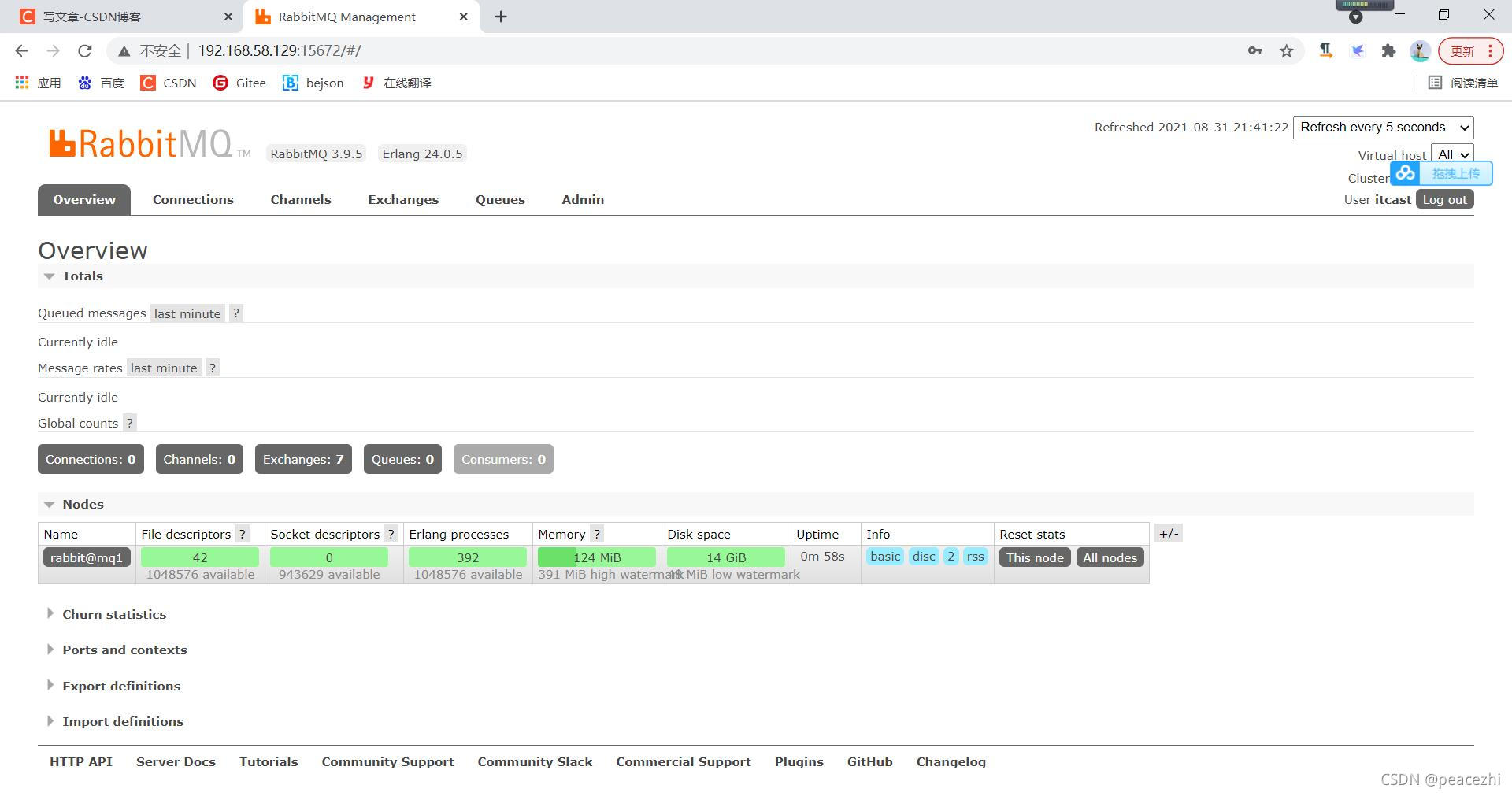Open the 阅读清单 reading list

1463,83
